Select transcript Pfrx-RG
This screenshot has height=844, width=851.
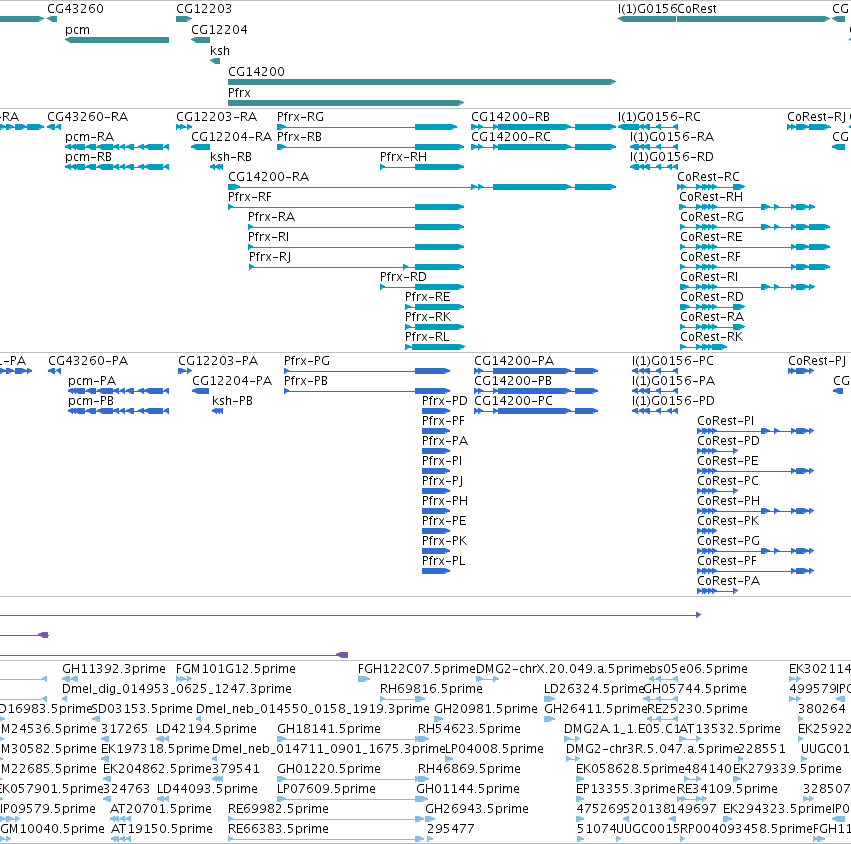(367, 127)
